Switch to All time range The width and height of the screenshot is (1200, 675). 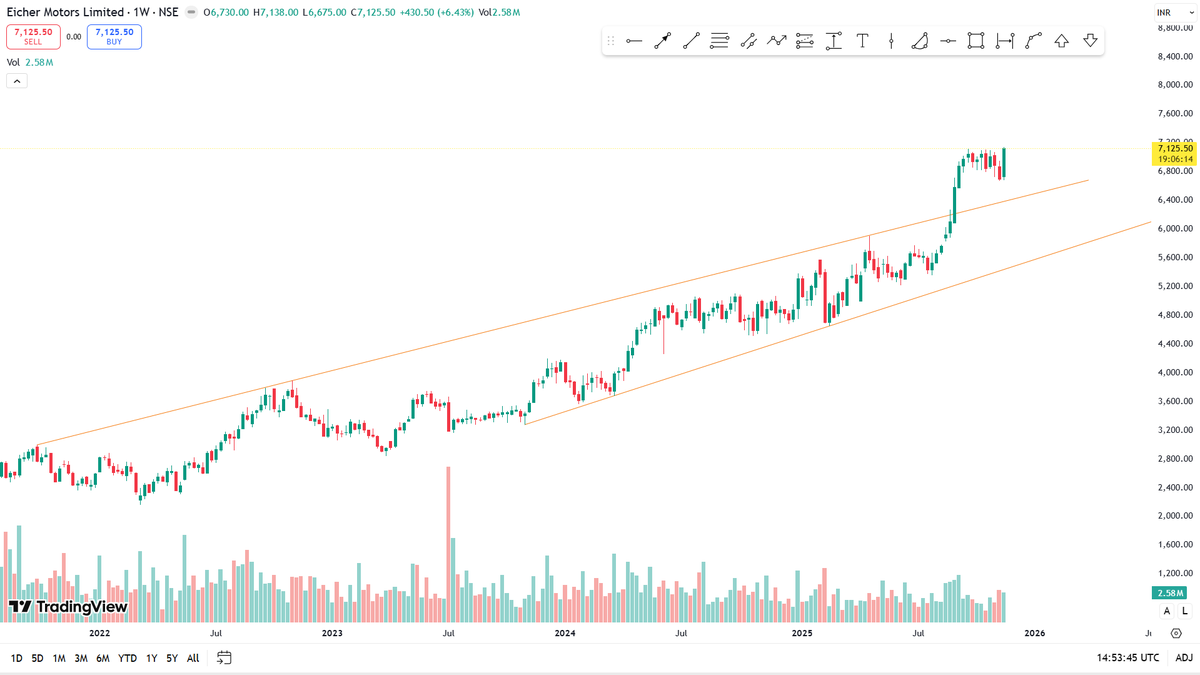pyautogui.click(x=193, y=658)
